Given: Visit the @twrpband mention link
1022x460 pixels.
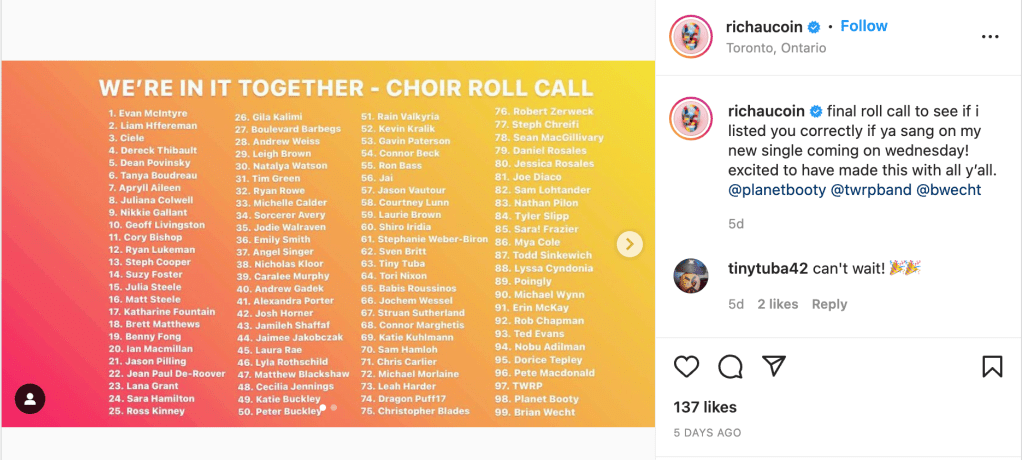Looking at the screenshot, I should 870,189.
